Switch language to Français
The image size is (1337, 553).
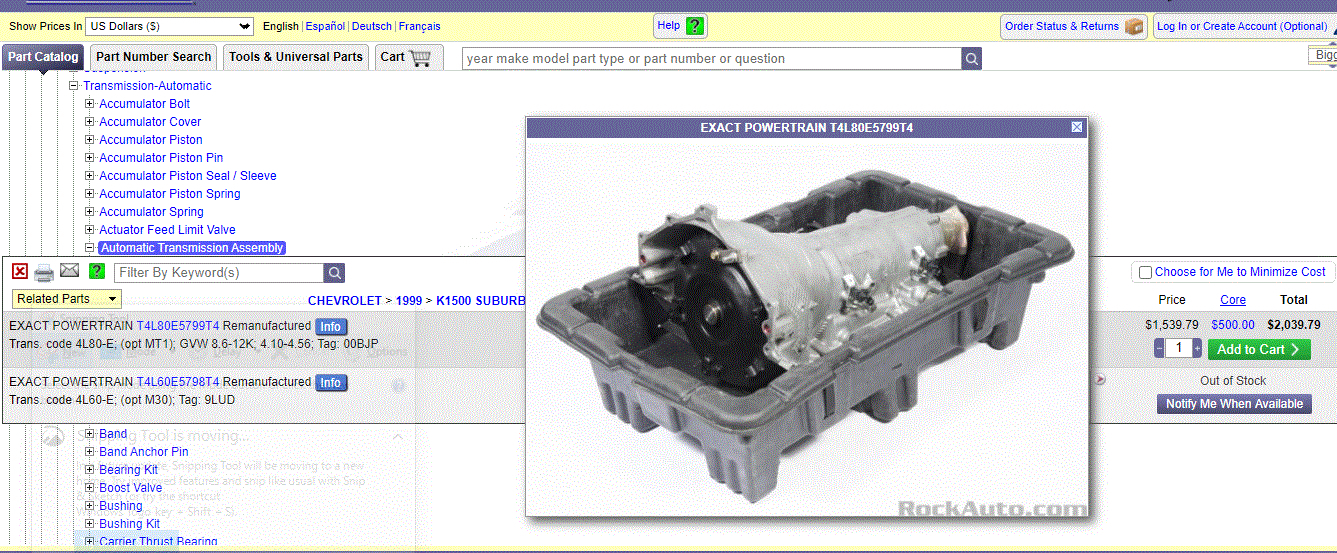coord(420,26)
